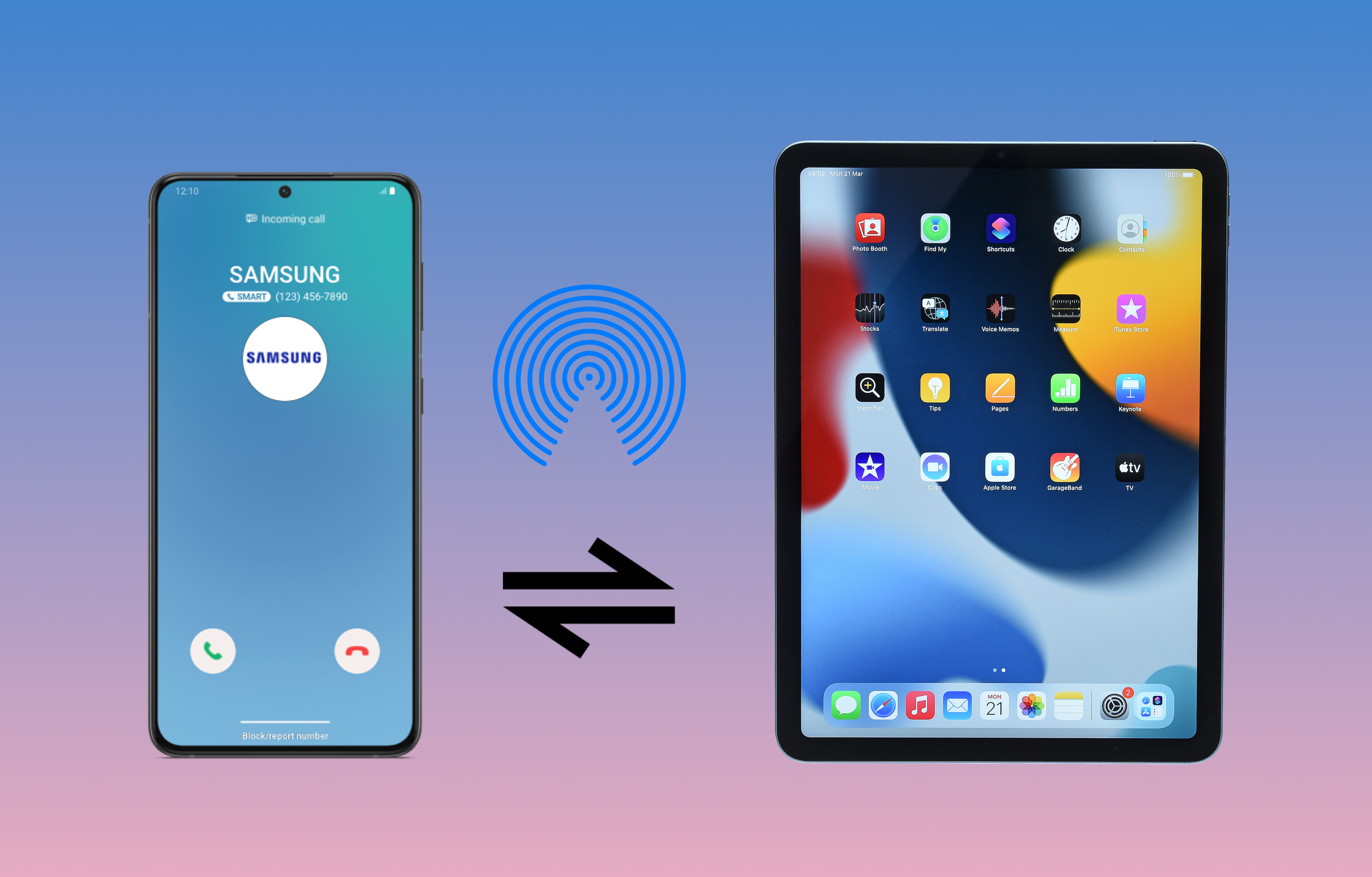The width and height of the screenshot is (1372, 877).
Task: Open the Photo Booth app
Action: 867,227
